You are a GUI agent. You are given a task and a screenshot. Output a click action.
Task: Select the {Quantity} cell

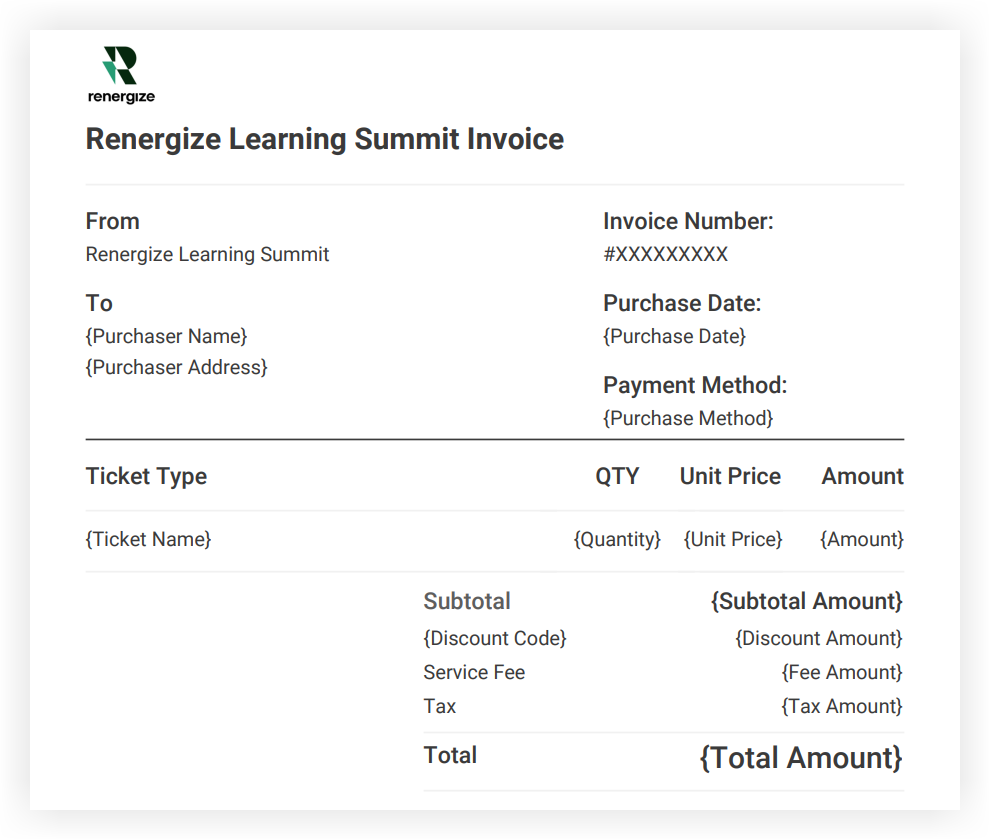pos(617,539)
